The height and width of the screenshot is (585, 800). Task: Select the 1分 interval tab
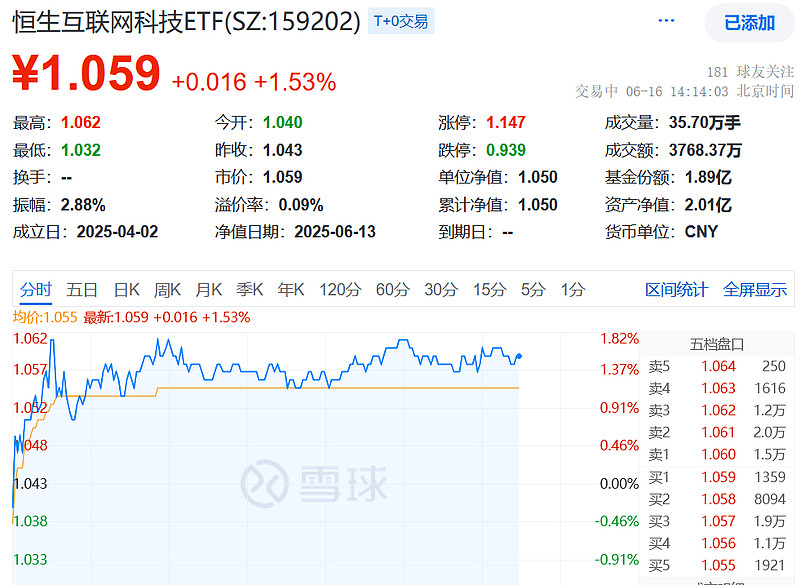click(x=573, y=290)
